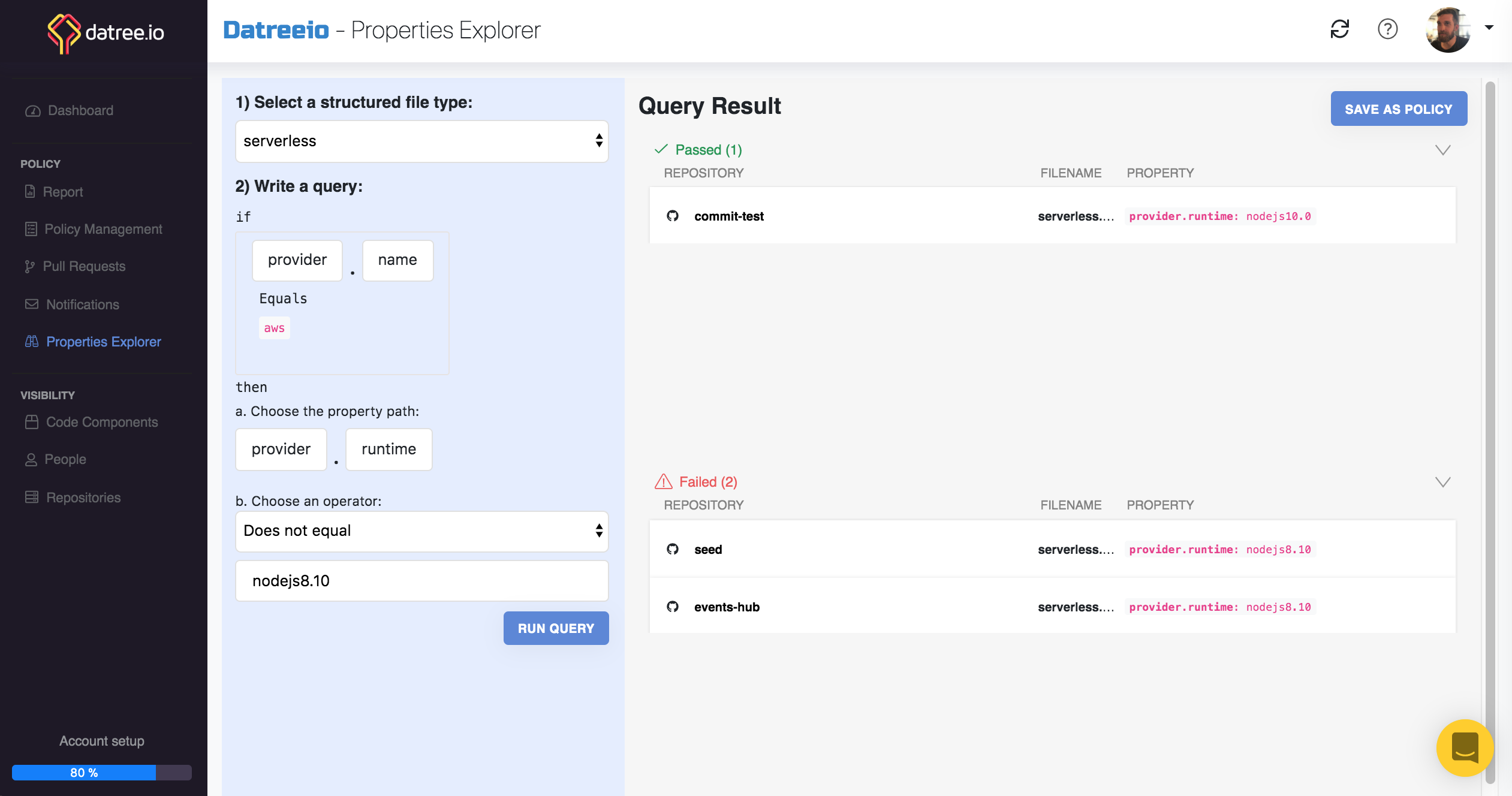Viewport: 1512px width, 796px height.
Task: Select Properties Explorer in the sidebar
Action: tap(103, 342)
